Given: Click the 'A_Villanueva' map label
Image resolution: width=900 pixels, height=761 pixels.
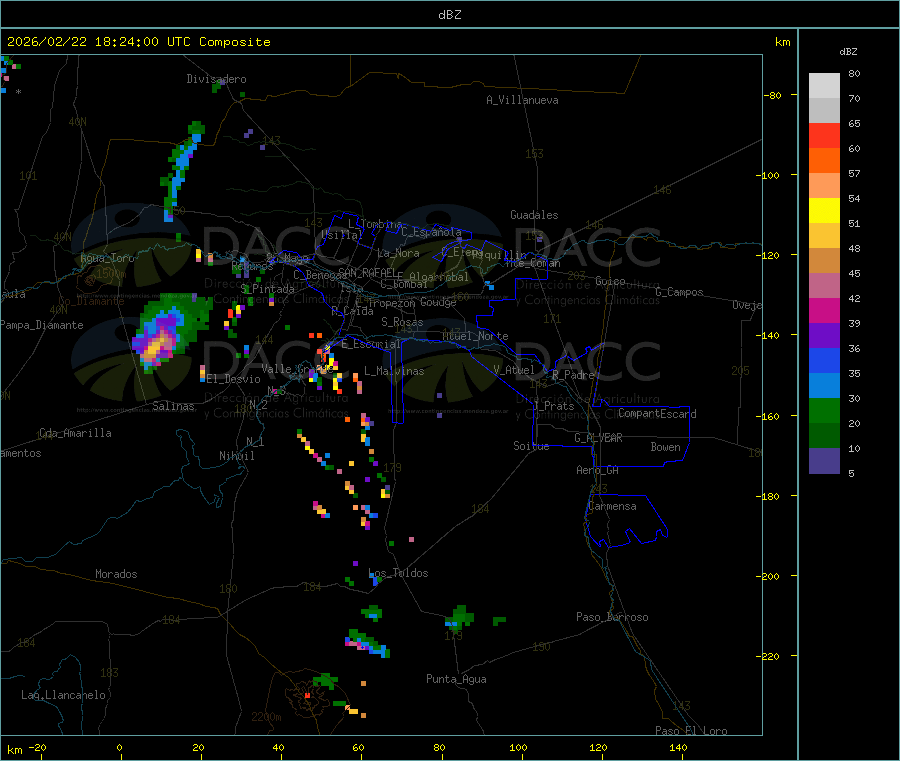Looking at the screenshot, I should 522,100.
